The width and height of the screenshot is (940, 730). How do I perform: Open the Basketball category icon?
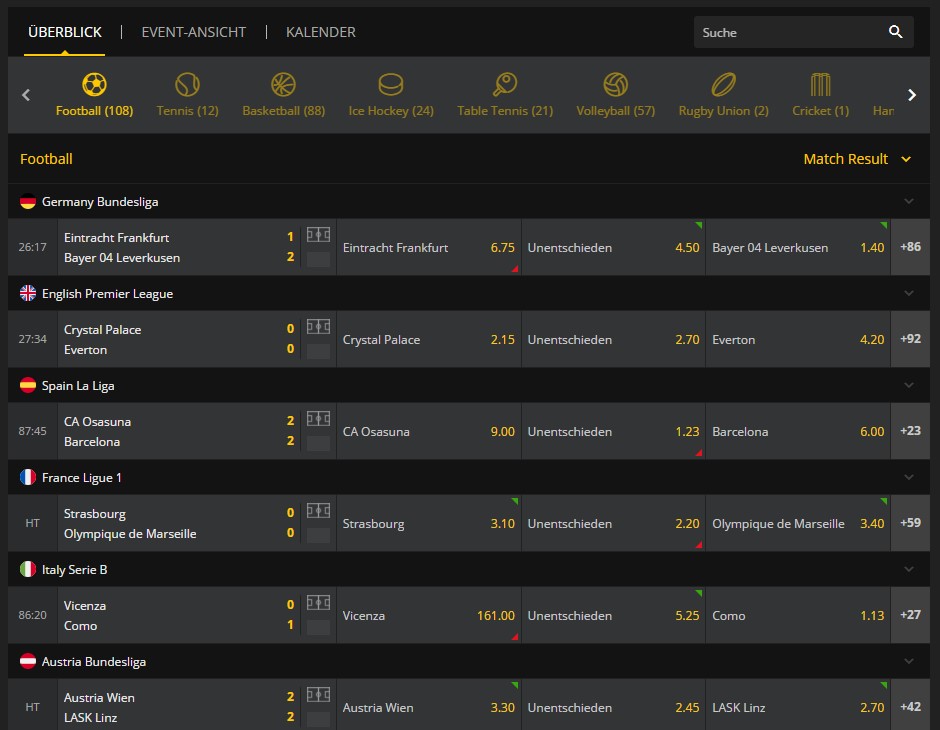coord(283,85)
